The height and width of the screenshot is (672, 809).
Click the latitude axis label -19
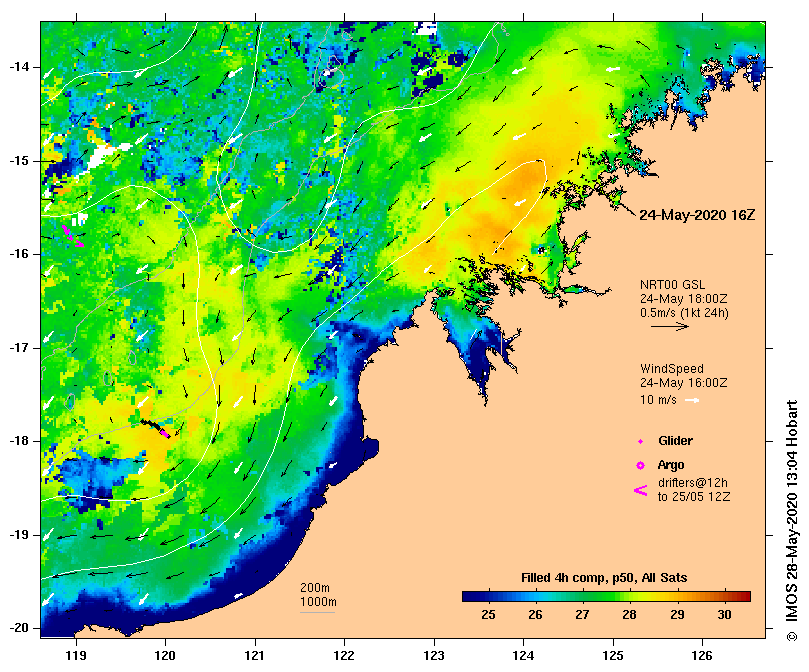tap(20, 535)
